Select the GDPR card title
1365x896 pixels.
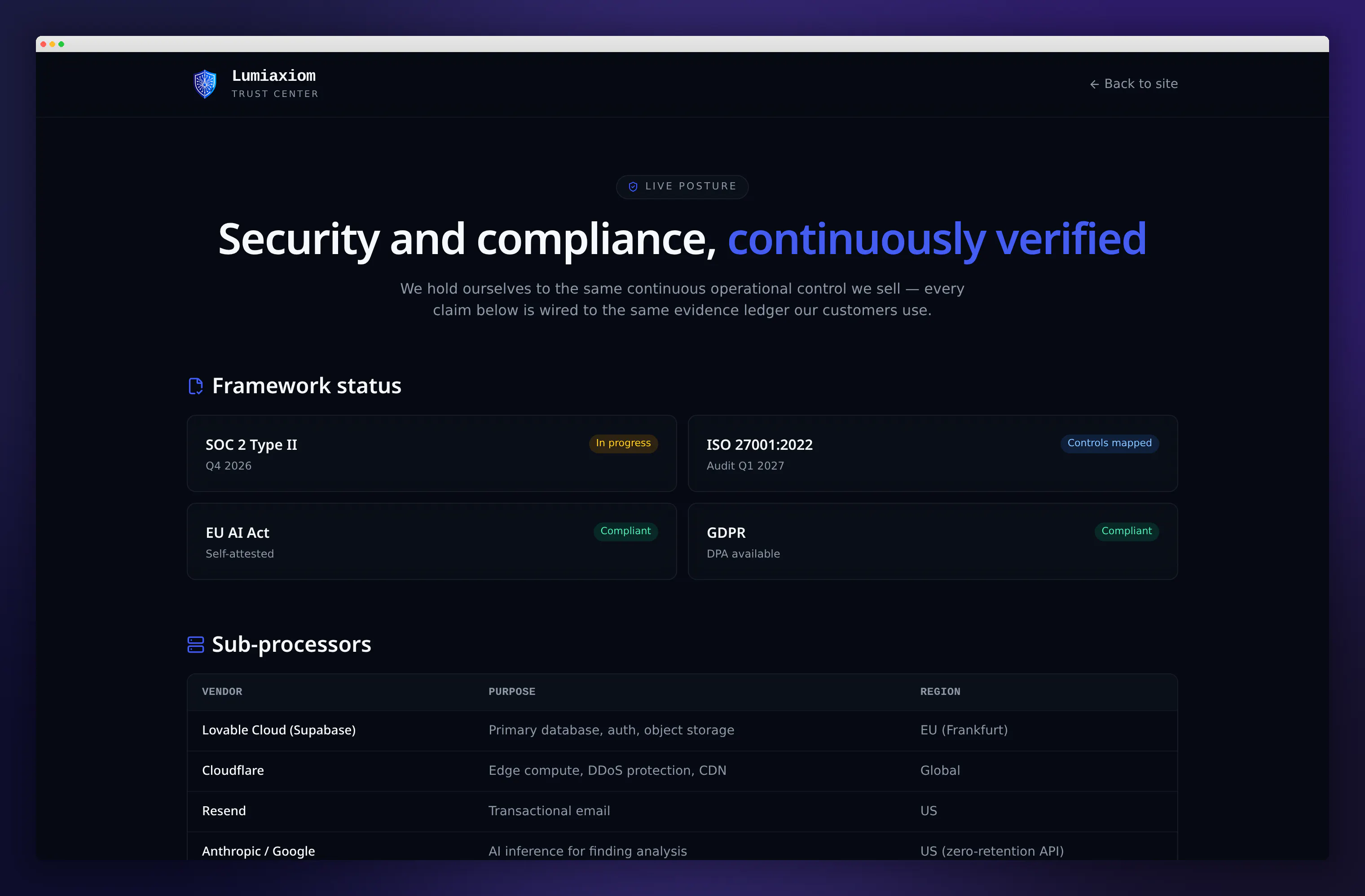[726, 532]
